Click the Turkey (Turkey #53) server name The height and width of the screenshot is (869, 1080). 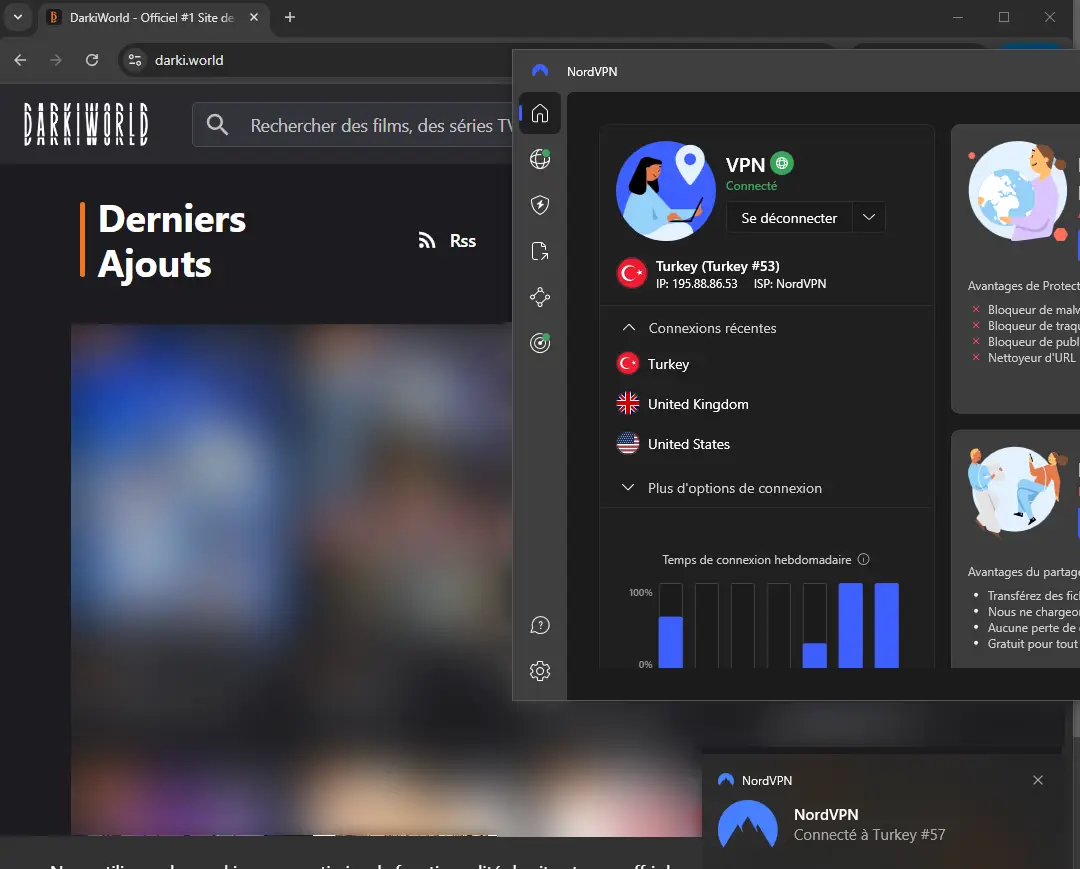coord(718,266)
